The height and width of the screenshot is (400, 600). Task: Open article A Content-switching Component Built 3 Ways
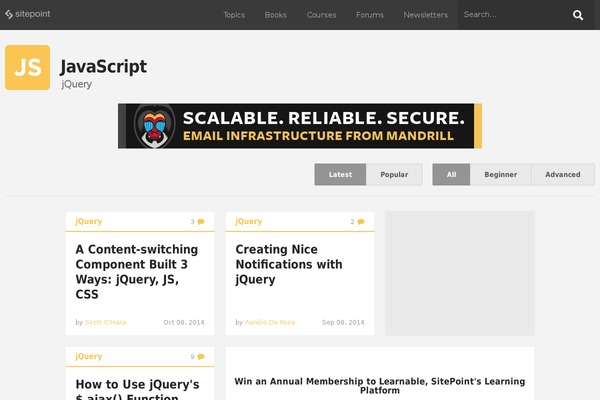tap(137, 272)
